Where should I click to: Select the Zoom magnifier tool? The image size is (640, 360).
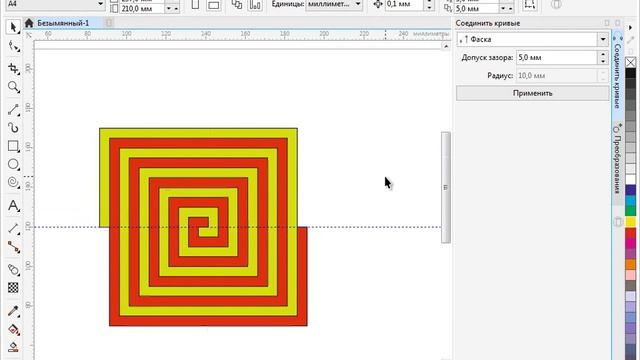click(13, 87)
